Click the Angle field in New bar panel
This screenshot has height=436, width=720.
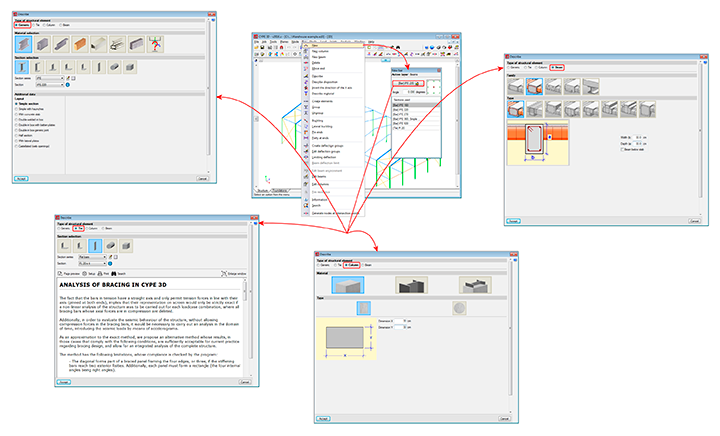[x=408, y=92]
